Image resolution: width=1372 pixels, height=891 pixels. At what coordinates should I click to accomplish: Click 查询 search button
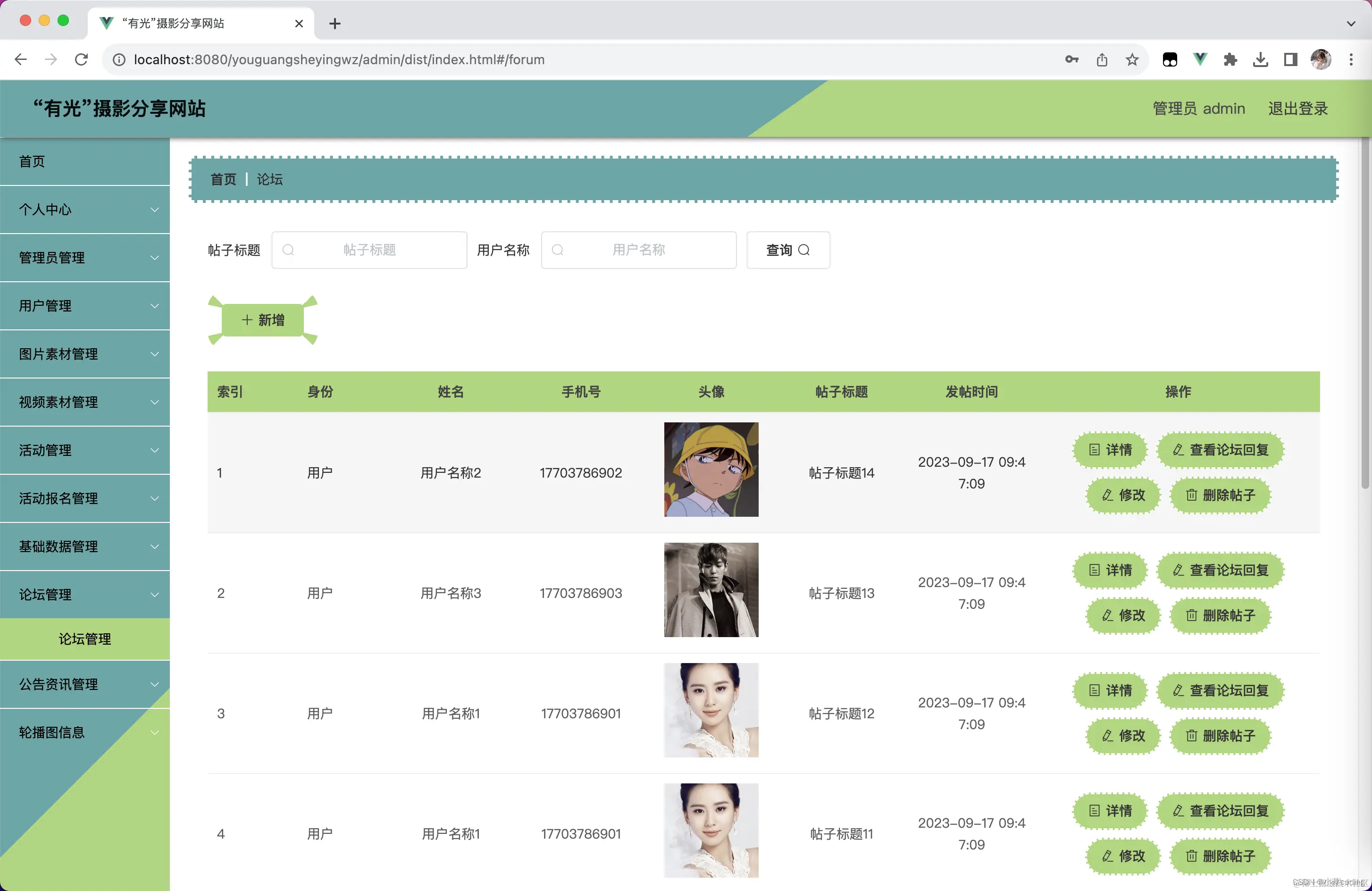tap(787, 250)
